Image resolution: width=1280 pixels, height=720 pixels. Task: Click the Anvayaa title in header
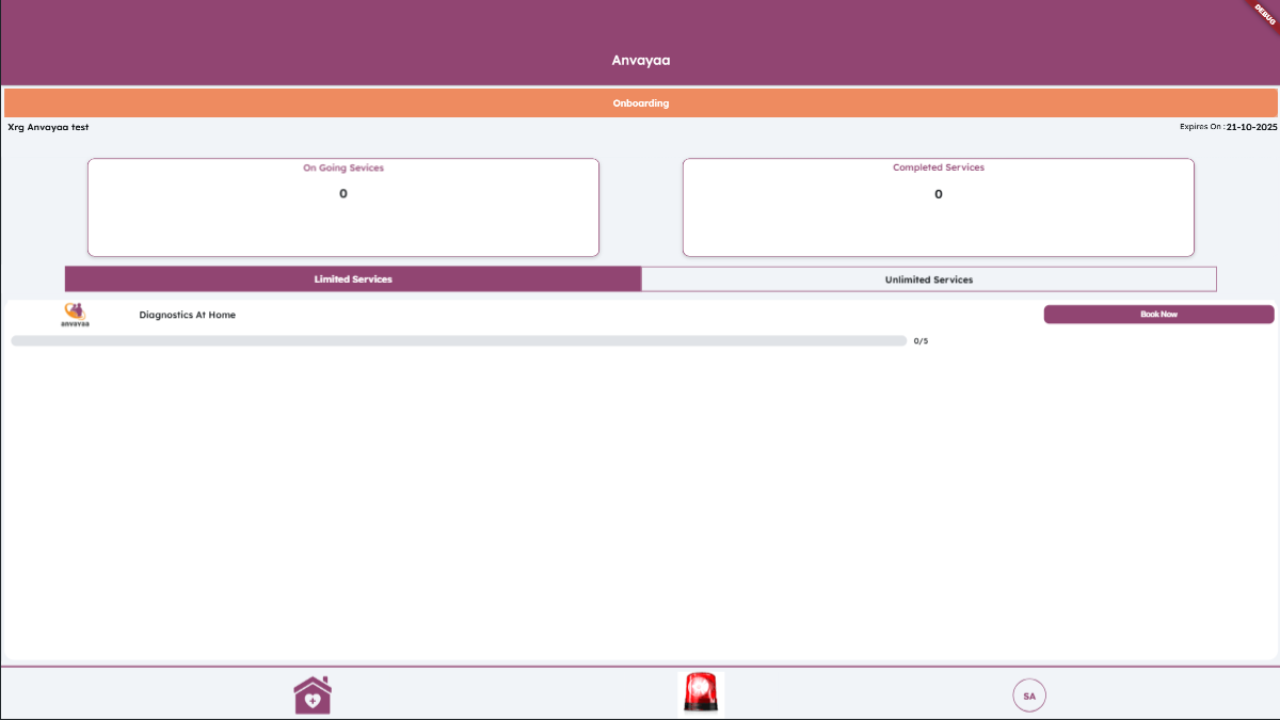(641, 60)
